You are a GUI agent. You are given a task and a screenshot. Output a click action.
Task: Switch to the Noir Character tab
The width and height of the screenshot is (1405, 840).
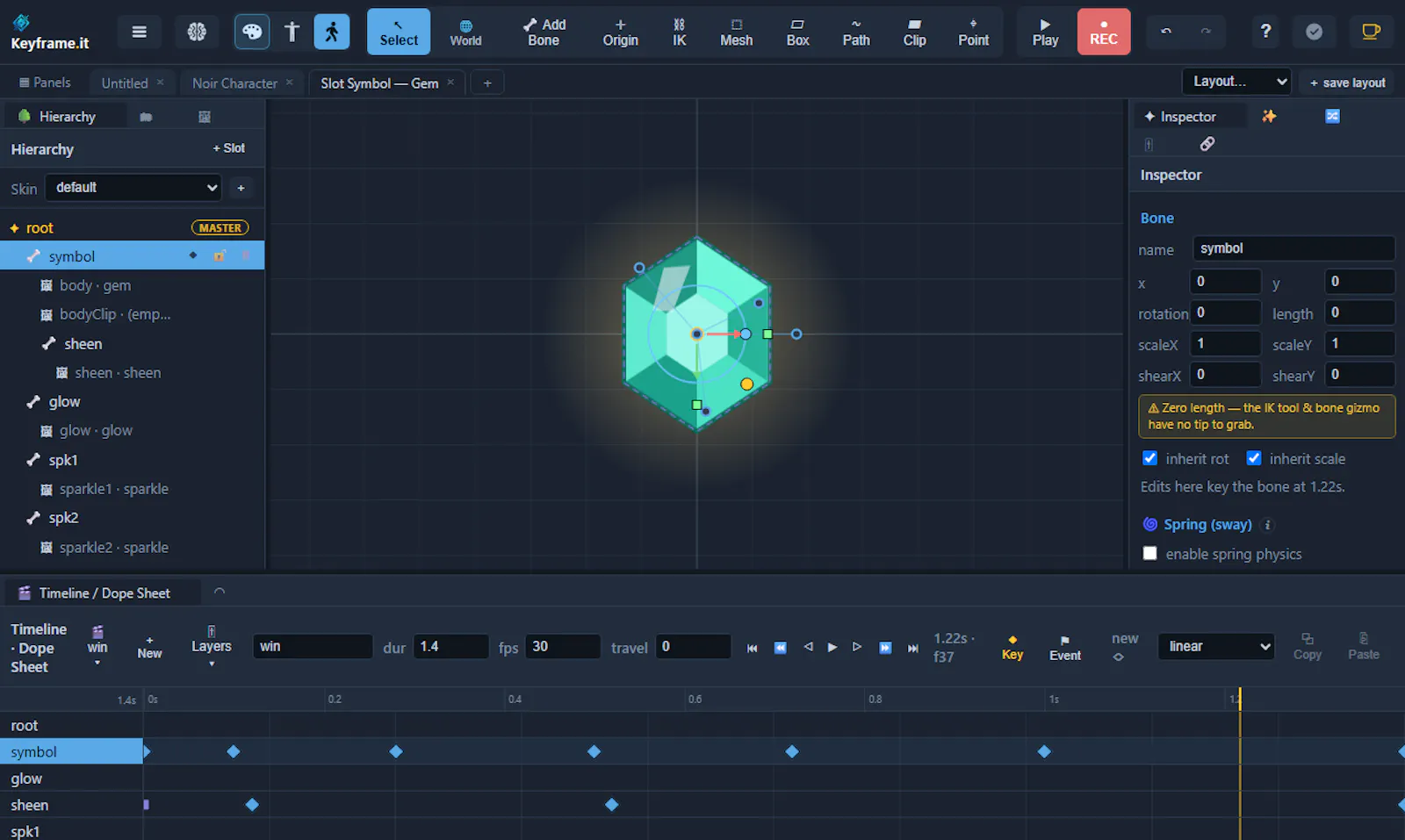point(234,83)
